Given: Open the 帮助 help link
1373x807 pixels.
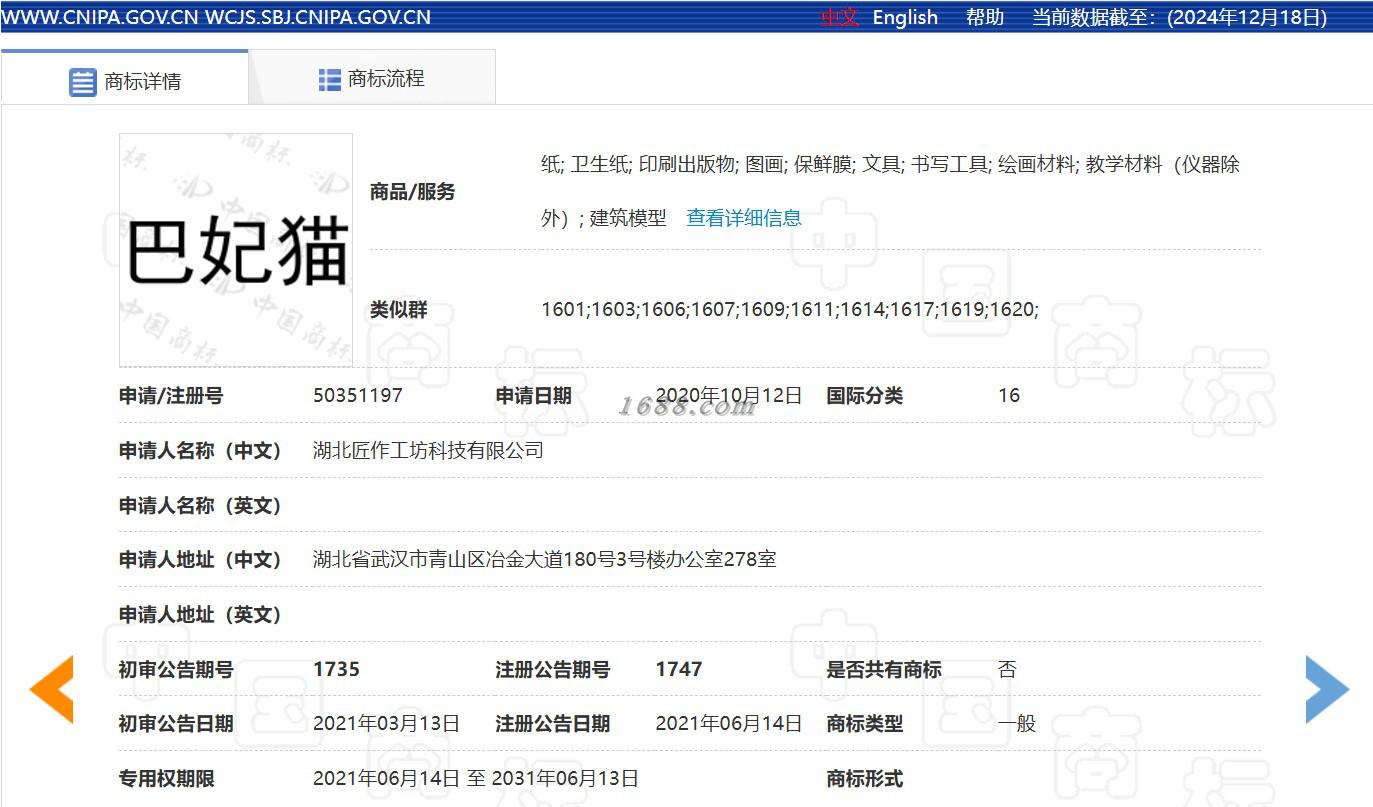Looking at the screenshot, I should 985,17.
